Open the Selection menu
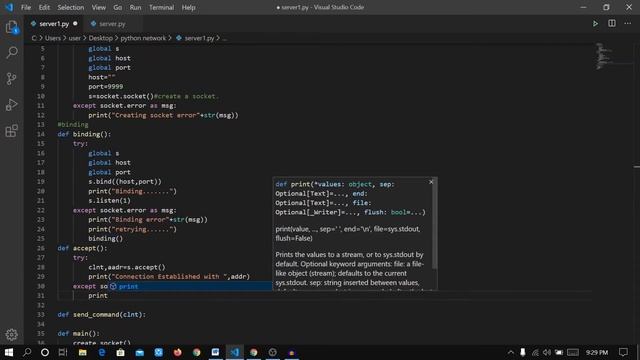 pyautogui.click(x=71, y=7)
